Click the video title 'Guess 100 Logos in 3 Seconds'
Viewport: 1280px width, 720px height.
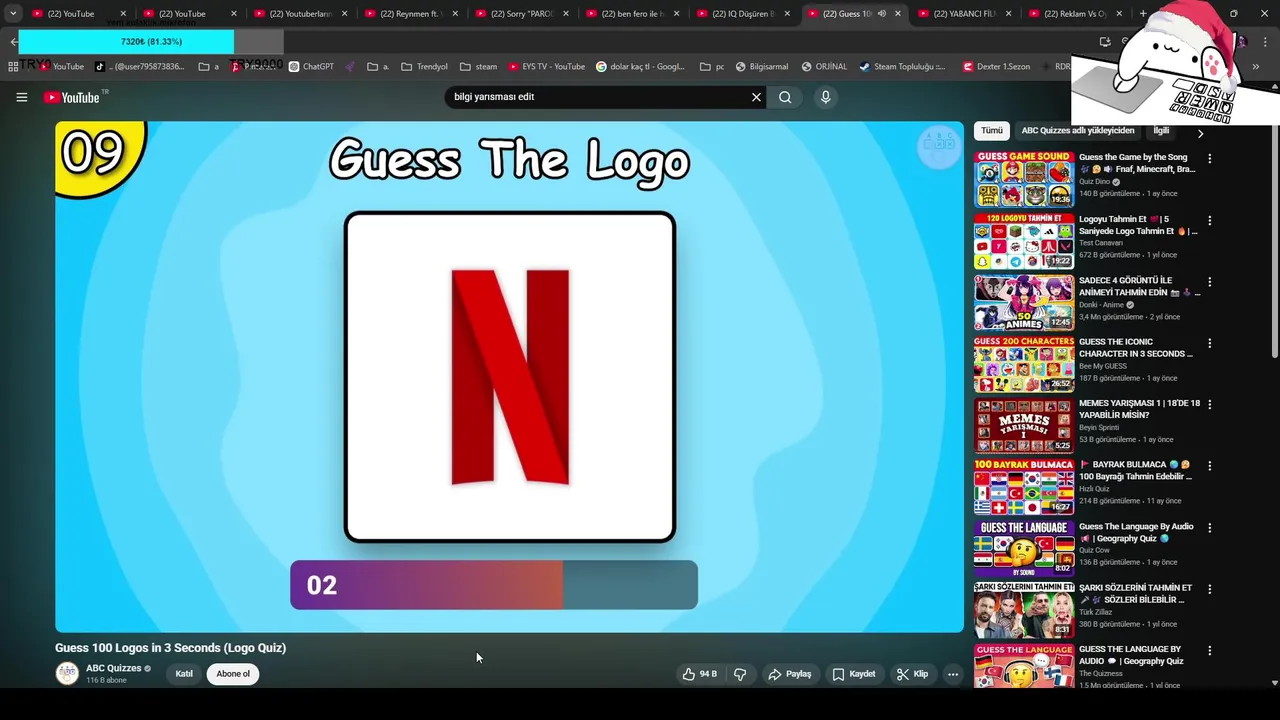point(170,648)
